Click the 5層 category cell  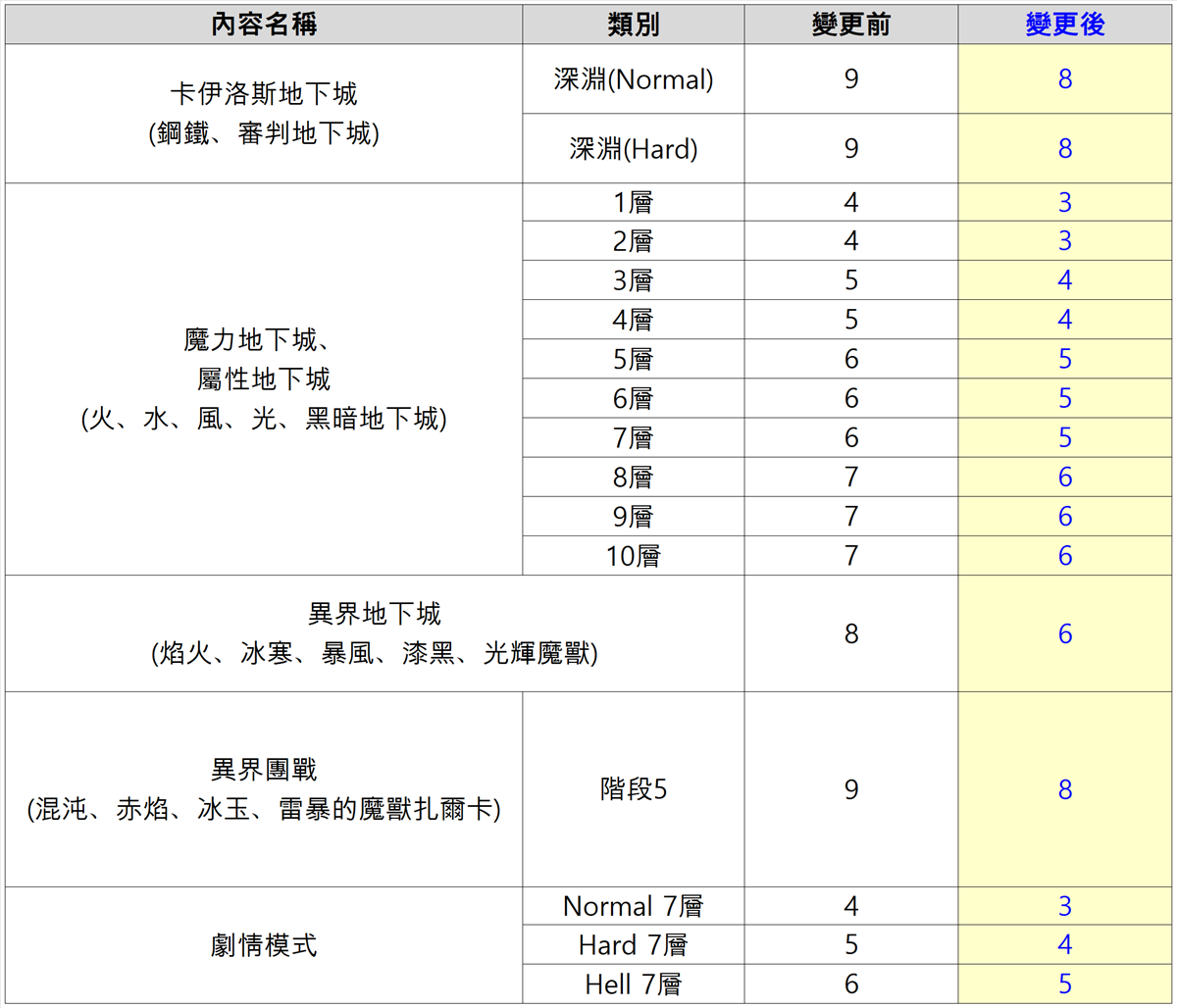pyautogui.click(x=633, y=359)
